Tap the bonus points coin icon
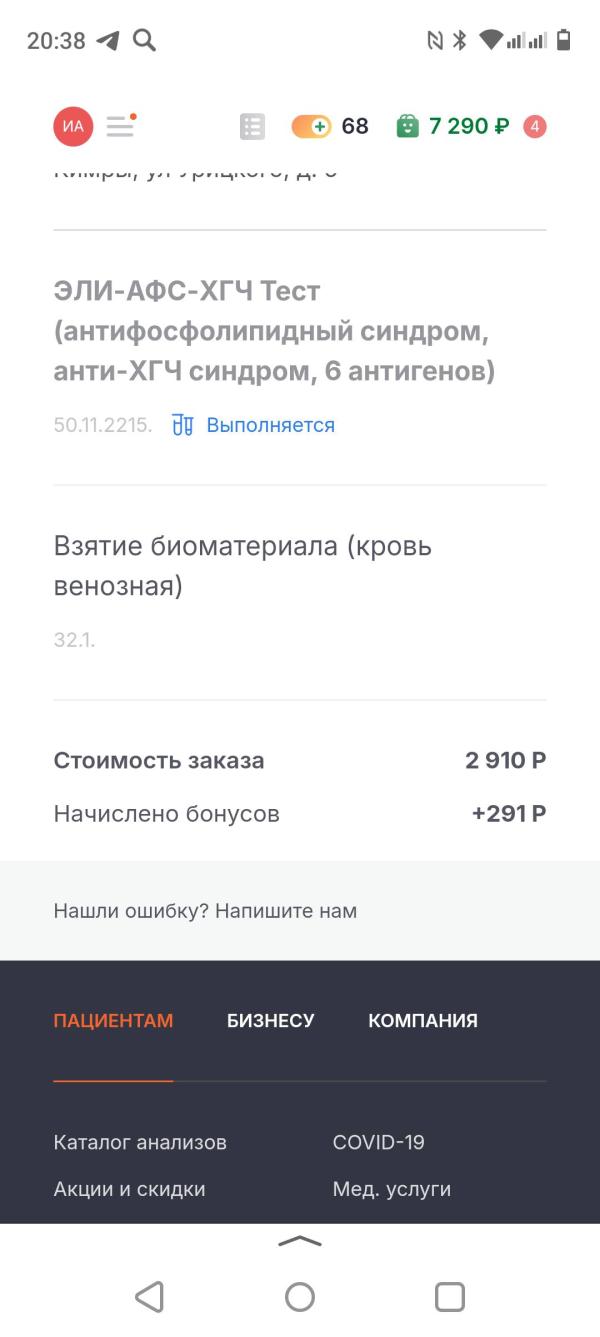 click(311, 126)
